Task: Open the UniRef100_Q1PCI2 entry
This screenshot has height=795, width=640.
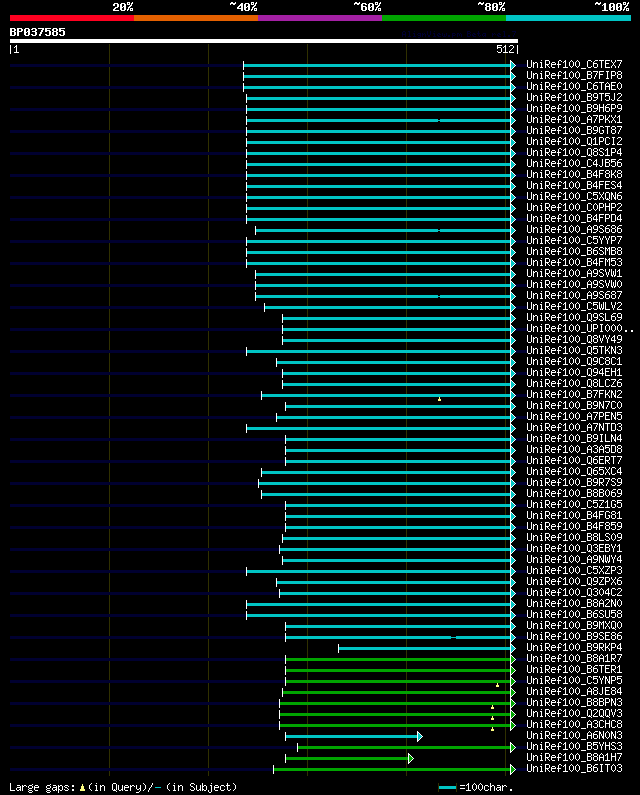Action: point(574,141)
